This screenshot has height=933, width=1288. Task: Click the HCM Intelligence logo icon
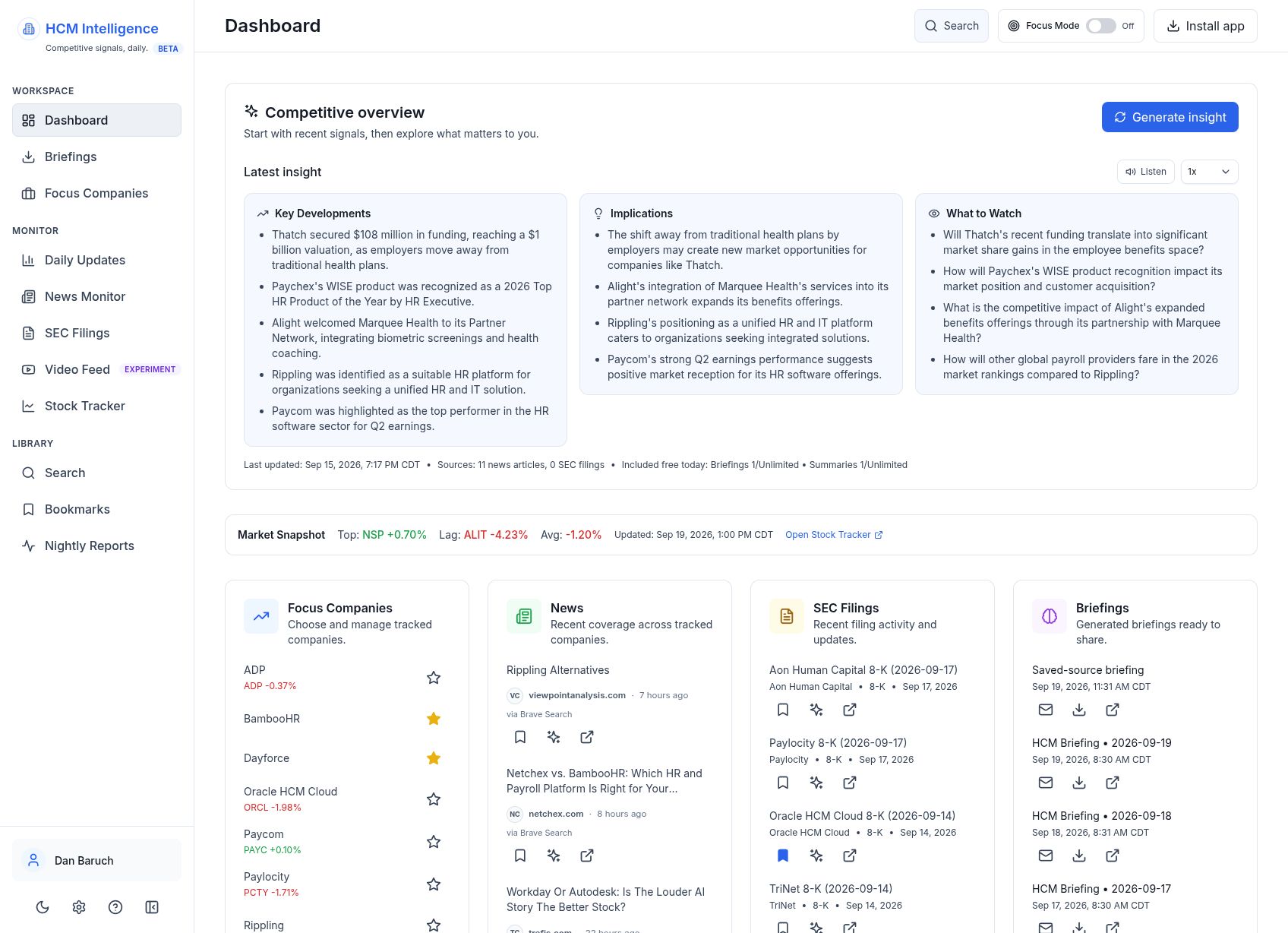pos(29,29)
